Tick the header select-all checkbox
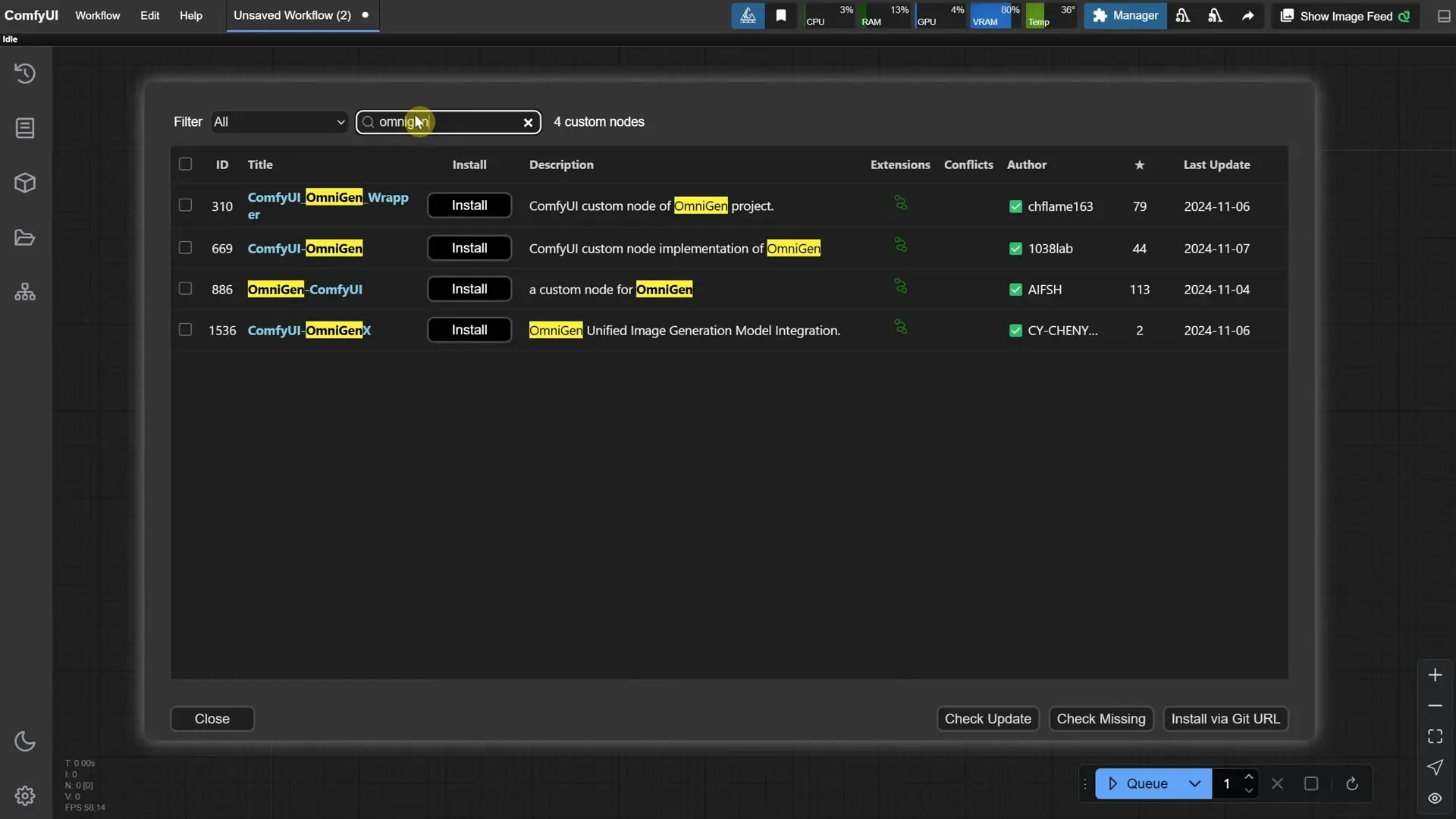 click(185, 164)
